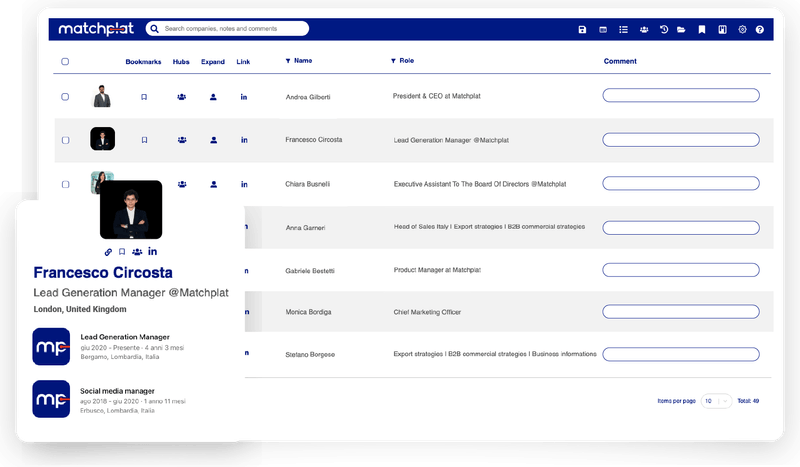The height and width of the screenshot is (467, 800).
Task: Toggle the select-all checkbox in table header
Action: point(65,62)
